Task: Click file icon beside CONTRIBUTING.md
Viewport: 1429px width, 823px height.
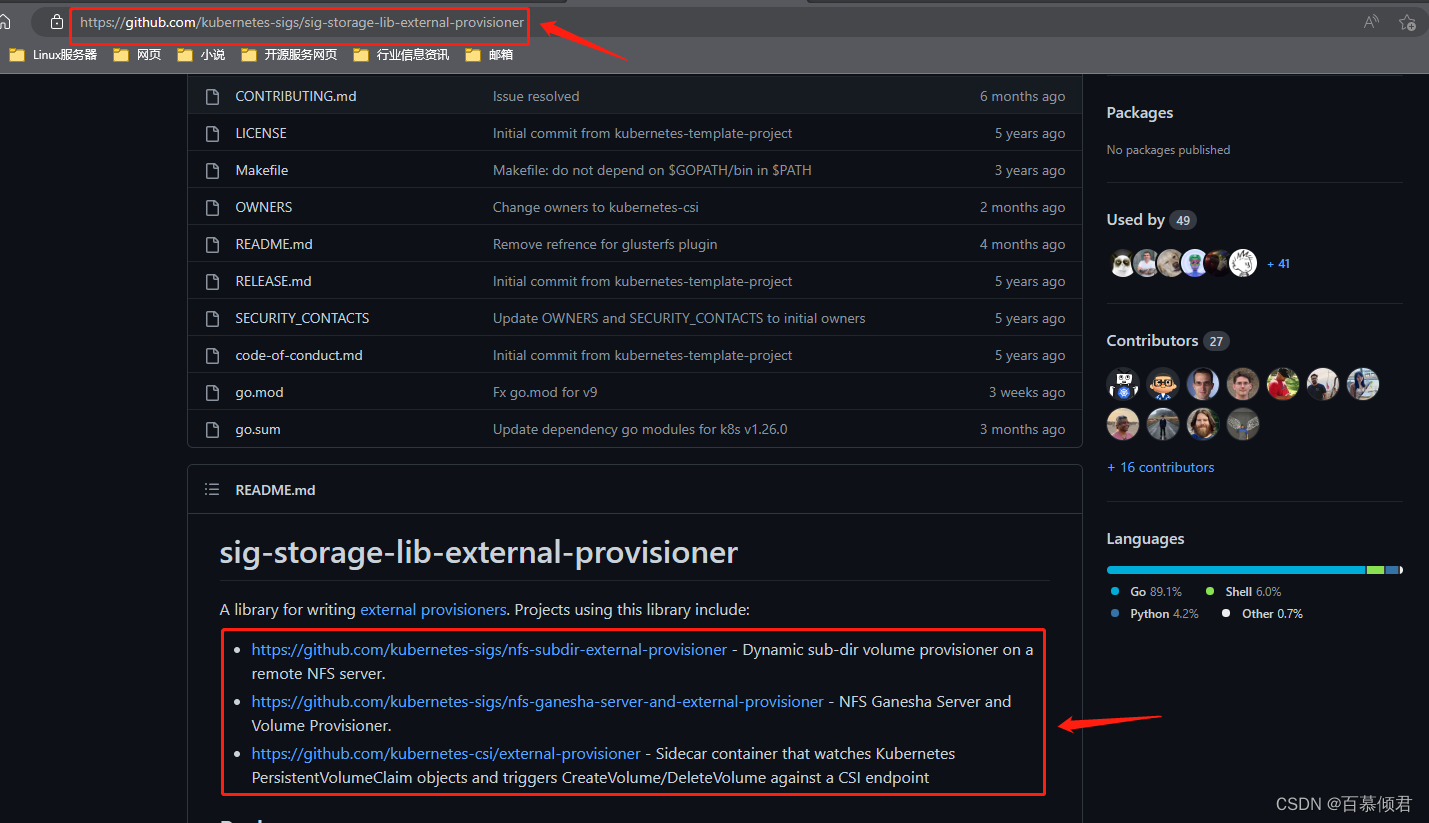Action: coord(212,97)
